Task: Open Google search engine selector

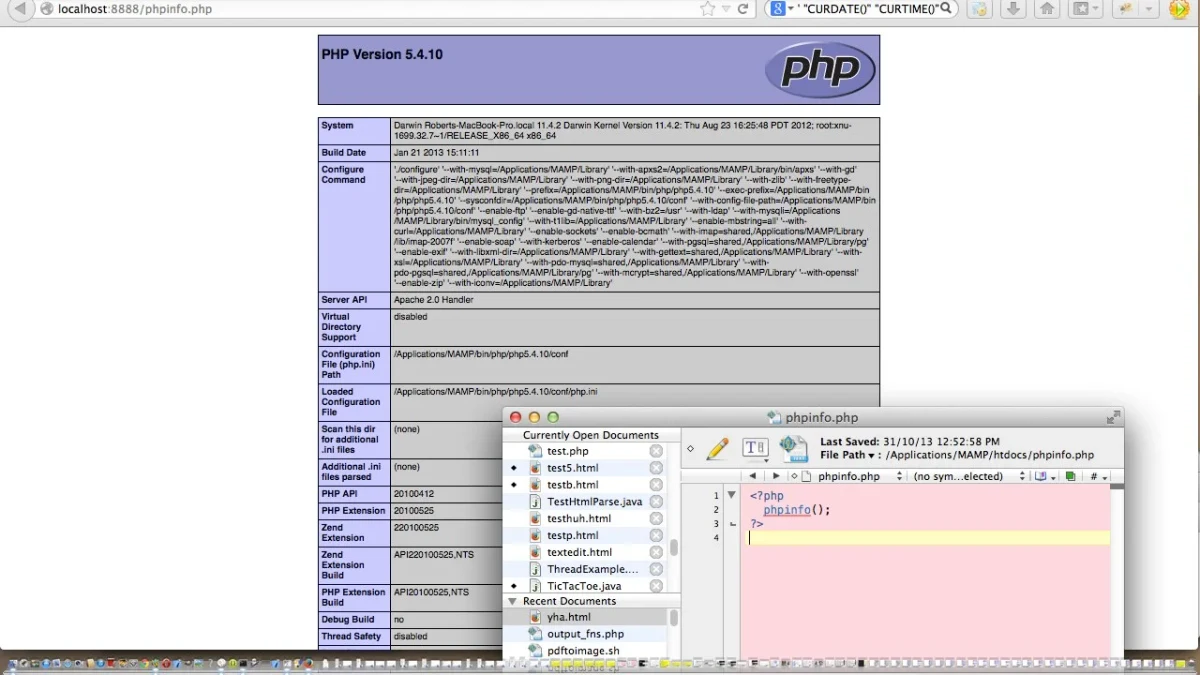Action: coord(780,9)
